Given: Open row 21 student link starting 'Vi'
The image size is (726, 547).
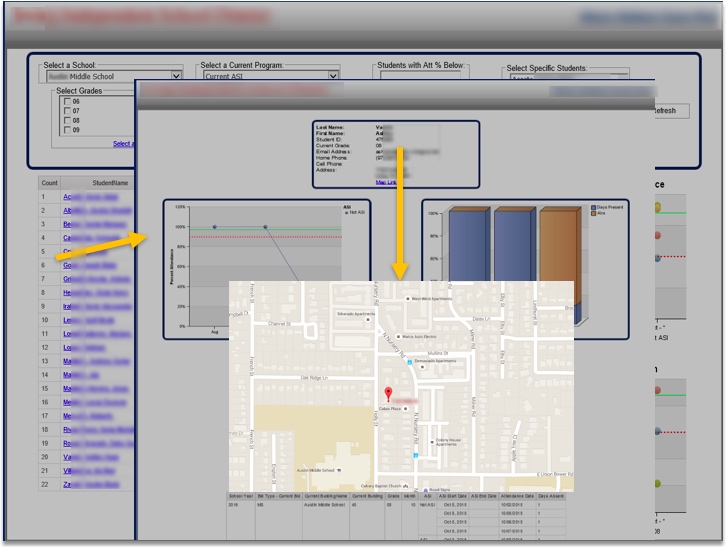Looking at the screenshot, I should click(89, 471).
